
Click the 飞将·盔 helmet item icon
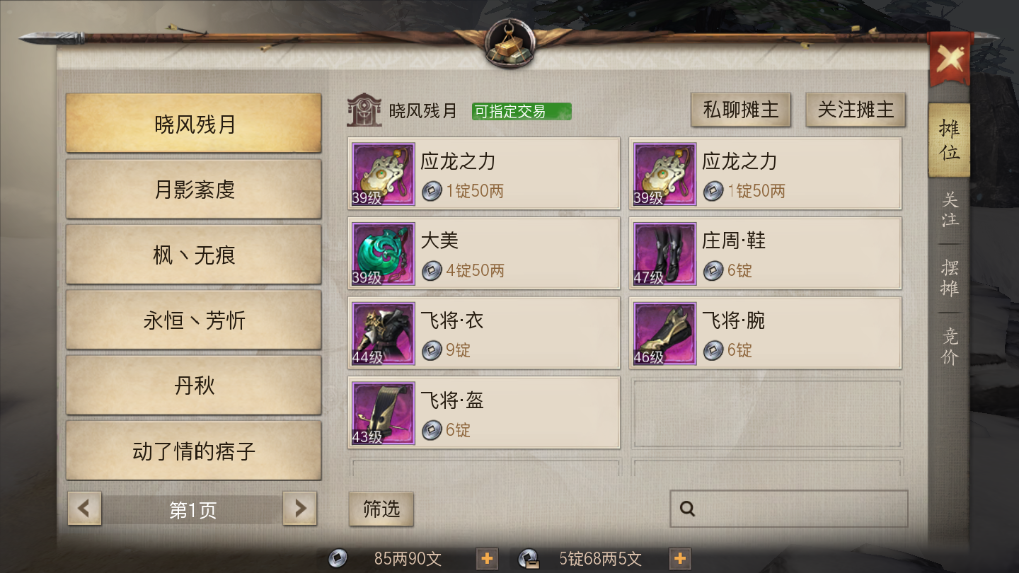tap(383, 414)
